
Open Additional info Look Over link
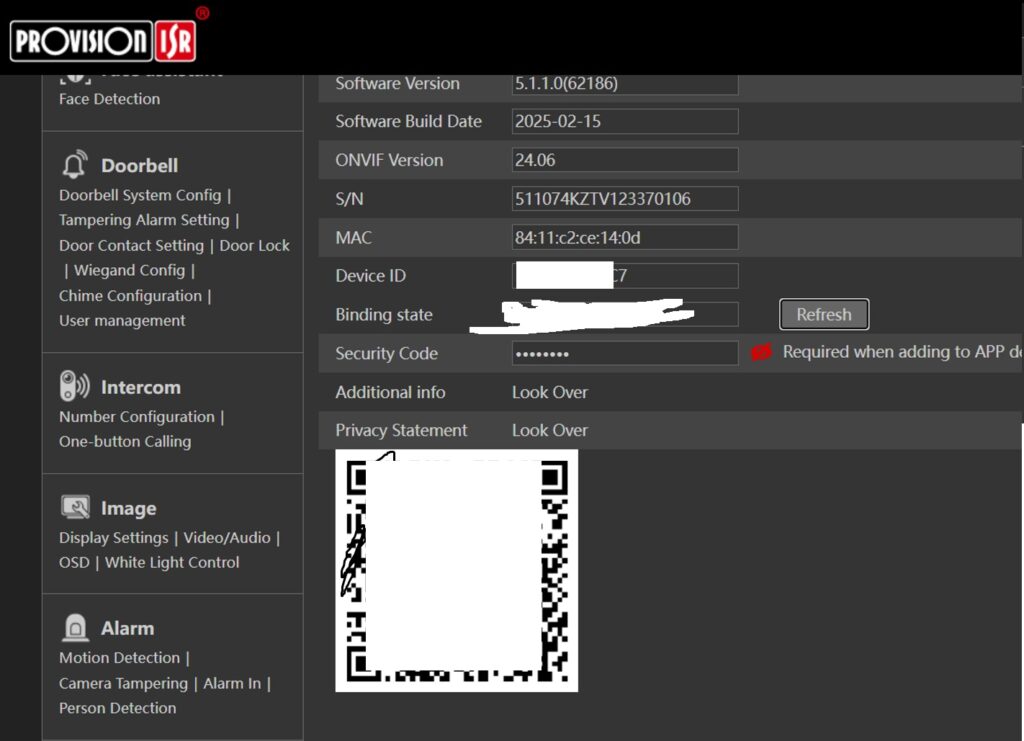point(549,392)
